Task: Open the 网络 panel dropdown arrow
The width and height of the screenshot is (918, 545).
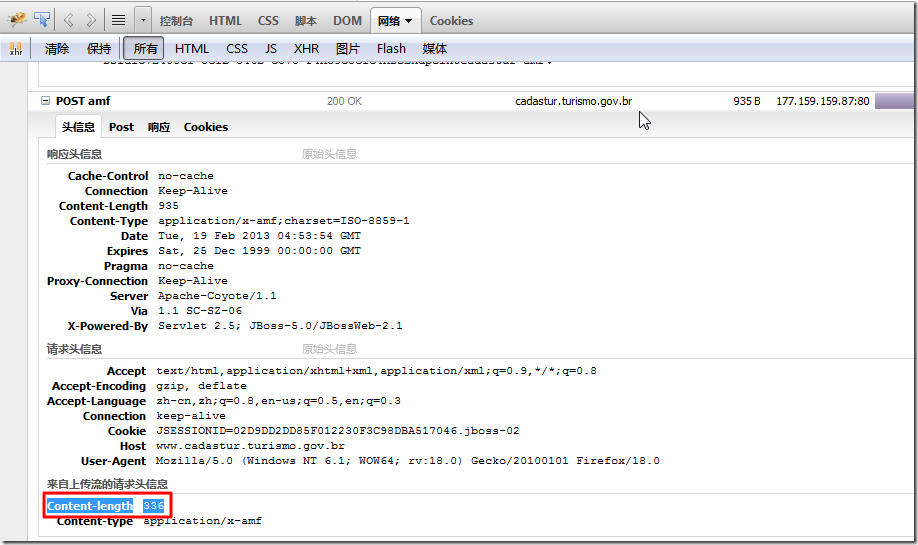Action: click(x=408, y=21)
